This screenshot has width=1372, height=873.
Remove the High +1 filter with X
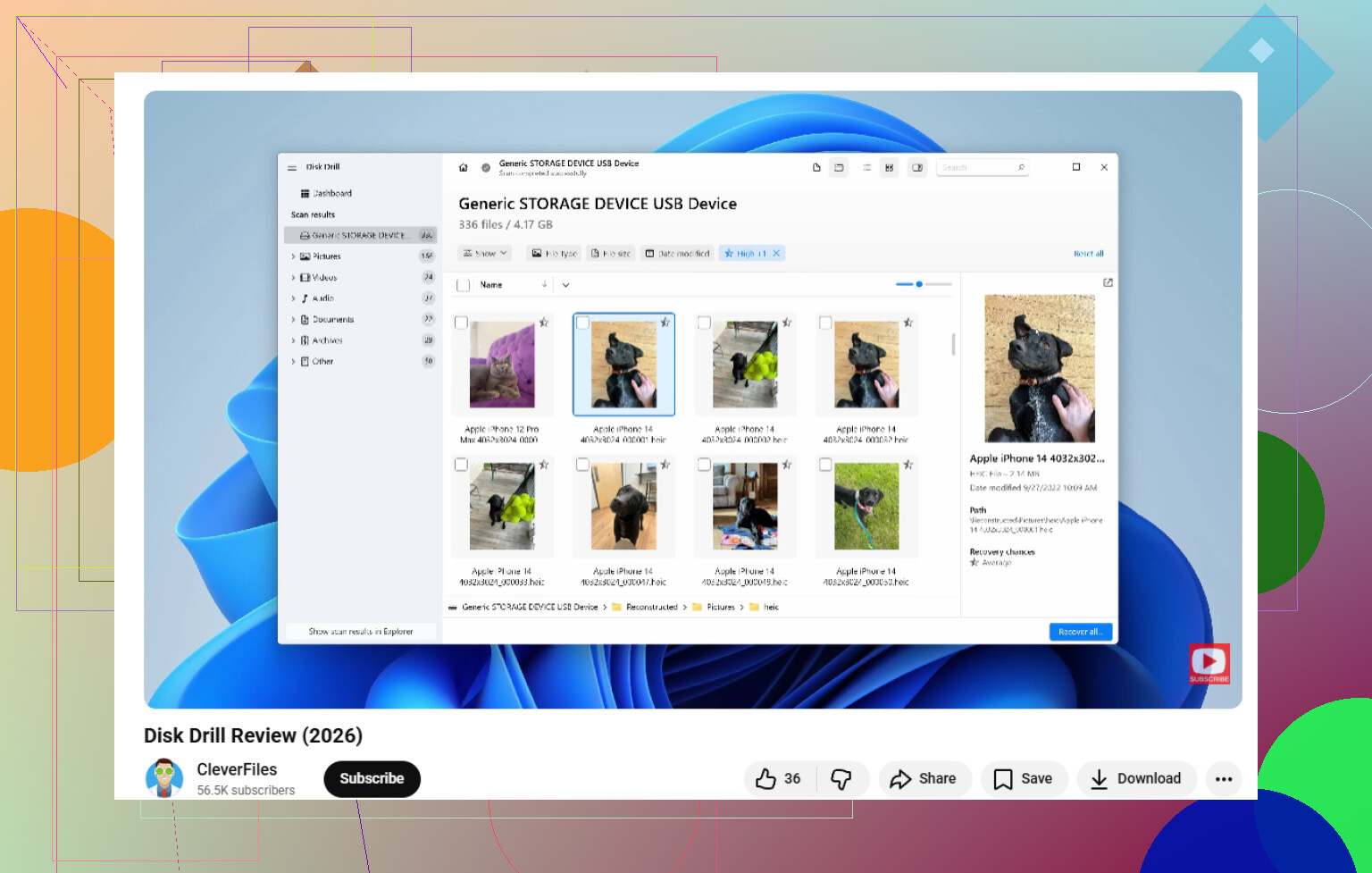(x=776, y=254)
